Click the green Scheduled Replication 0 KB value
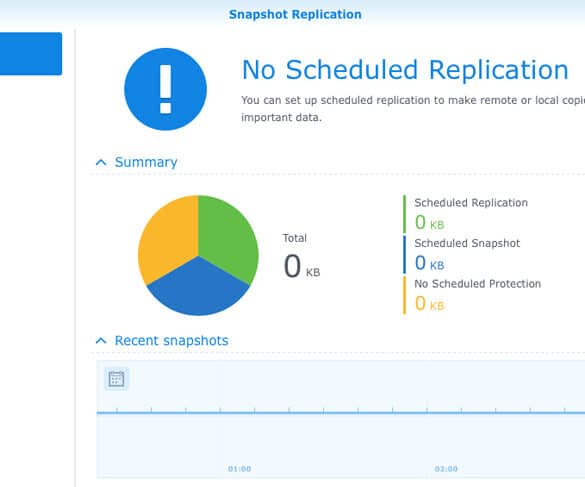585x487 pixels. [x=429, y=223]
